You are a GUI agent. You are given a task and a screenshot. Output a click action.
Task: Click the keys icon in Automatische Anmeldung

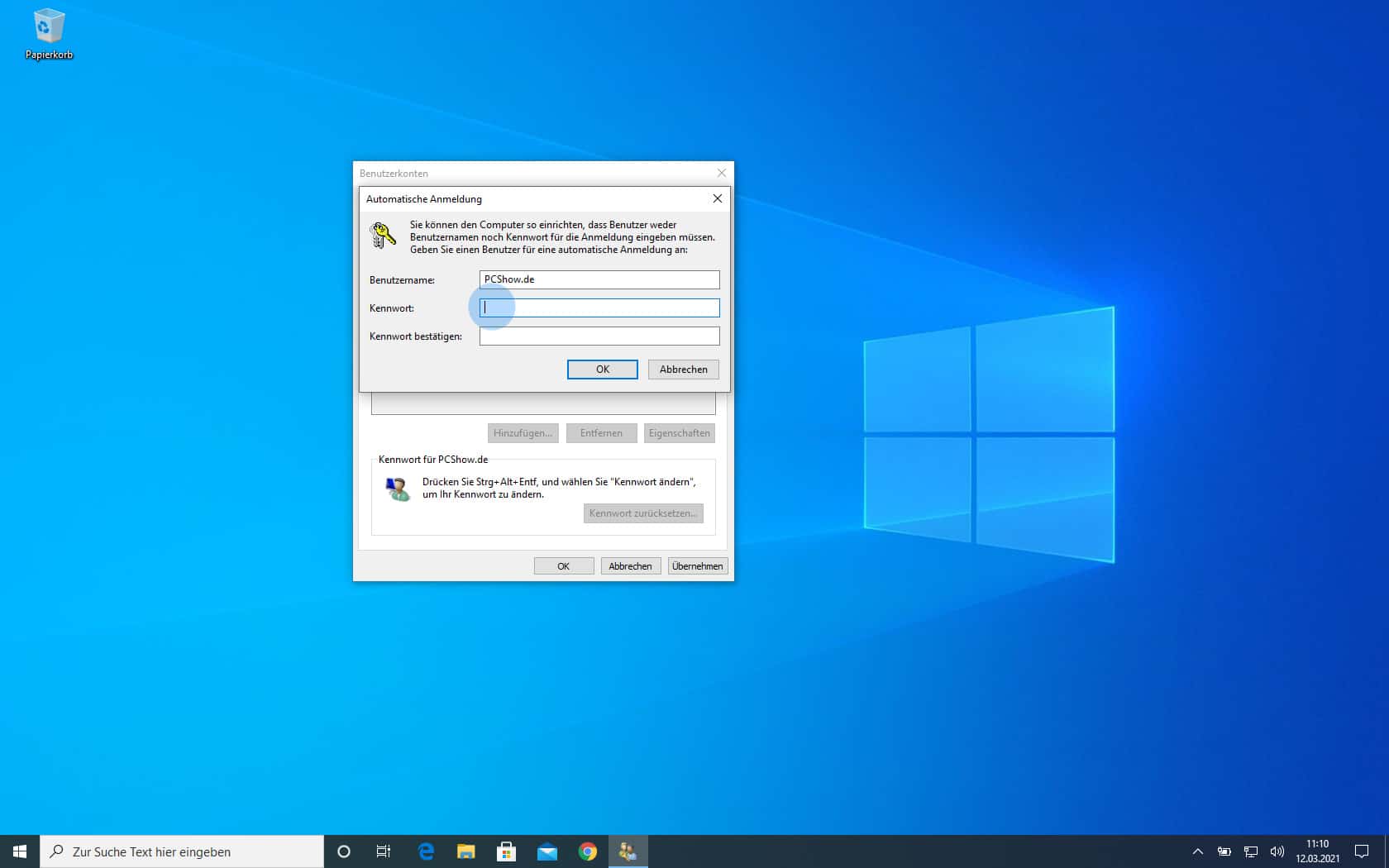click(383, 236)
